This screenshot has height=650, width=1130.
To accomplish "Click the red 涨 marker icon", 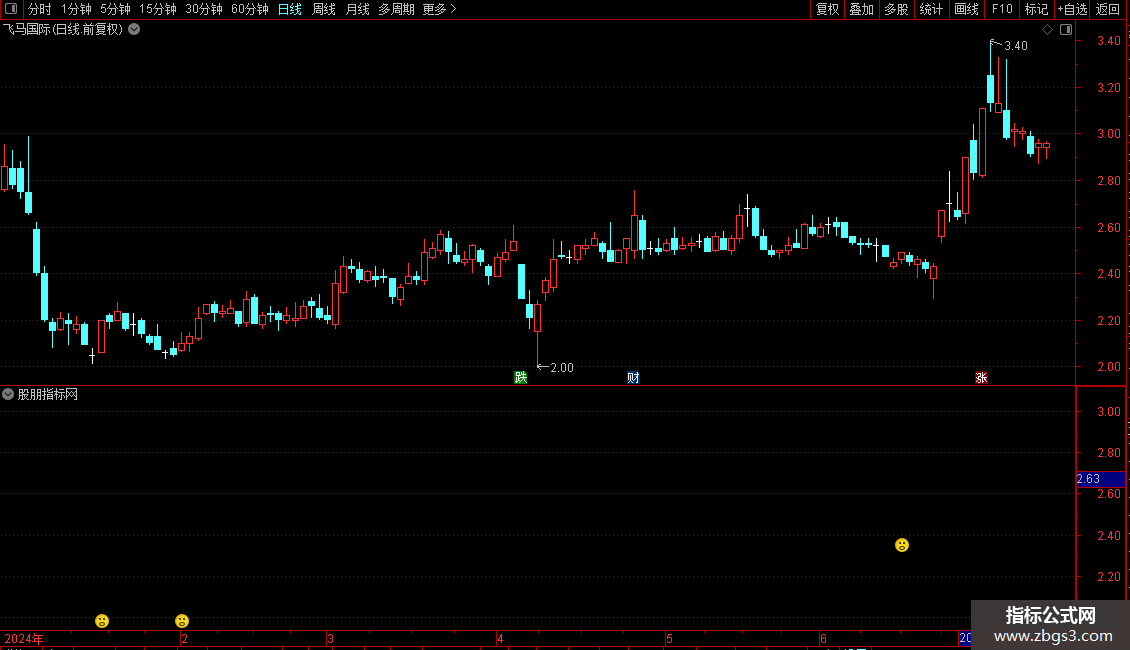I will (x=981, y=378).
